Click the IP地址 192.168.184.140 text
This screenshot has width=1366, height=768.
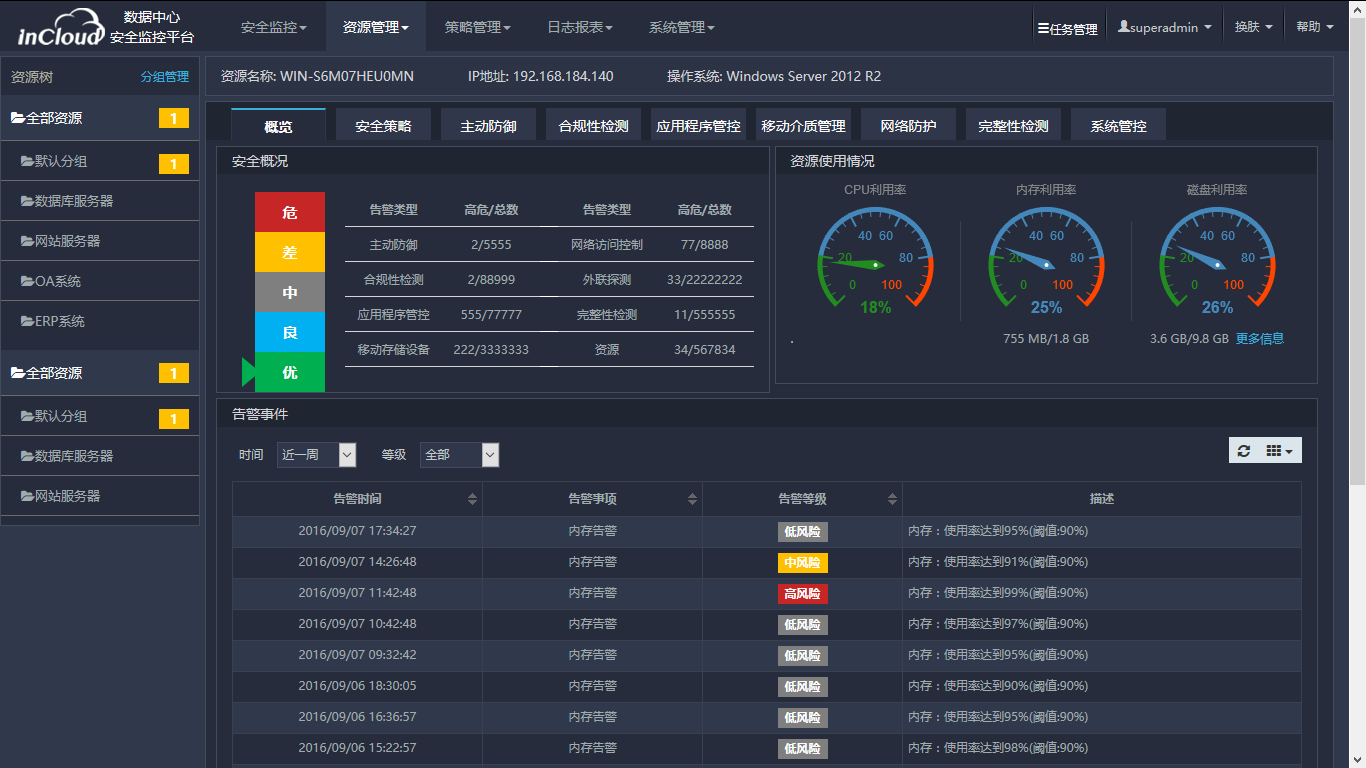pos(541,76)
